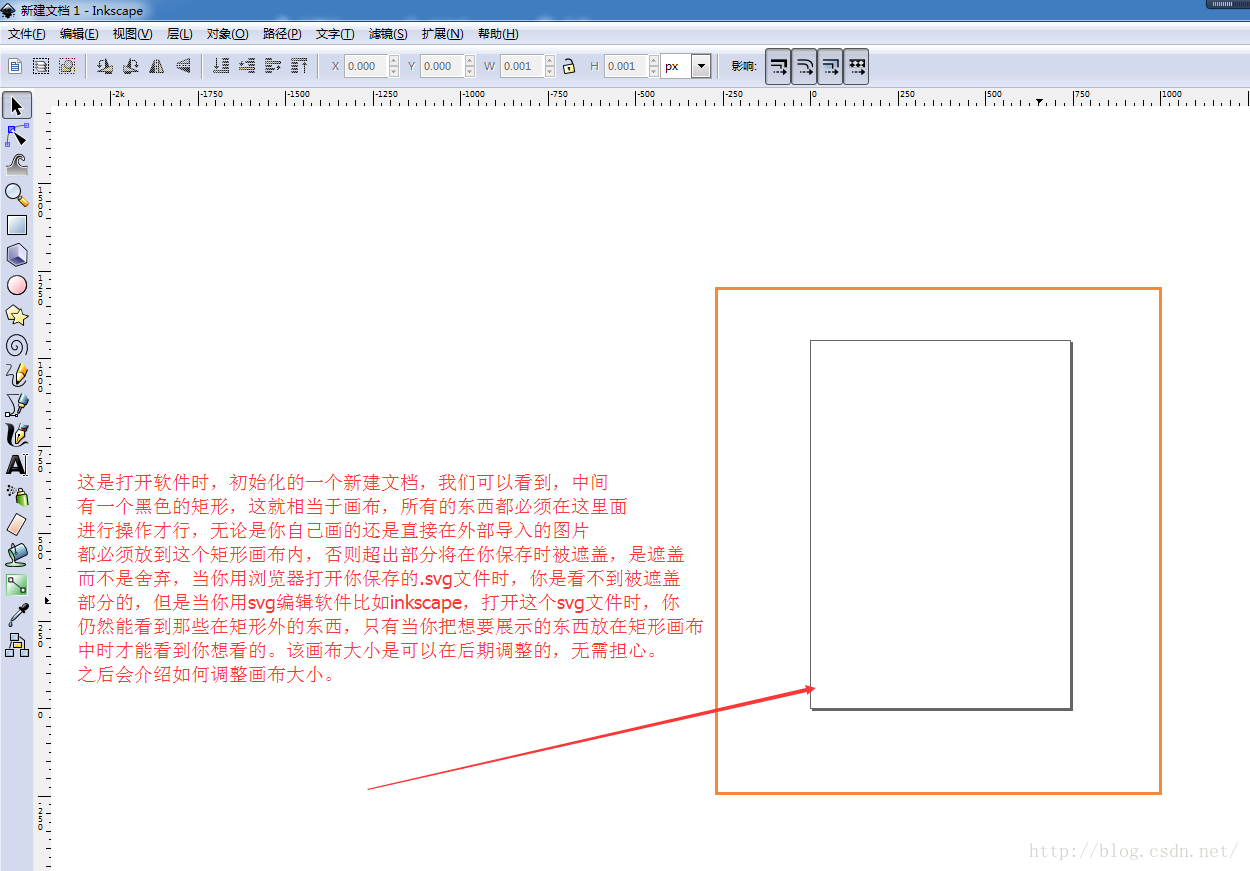
Task: Open the px units dropdown
Action: [x=701, y=66]
